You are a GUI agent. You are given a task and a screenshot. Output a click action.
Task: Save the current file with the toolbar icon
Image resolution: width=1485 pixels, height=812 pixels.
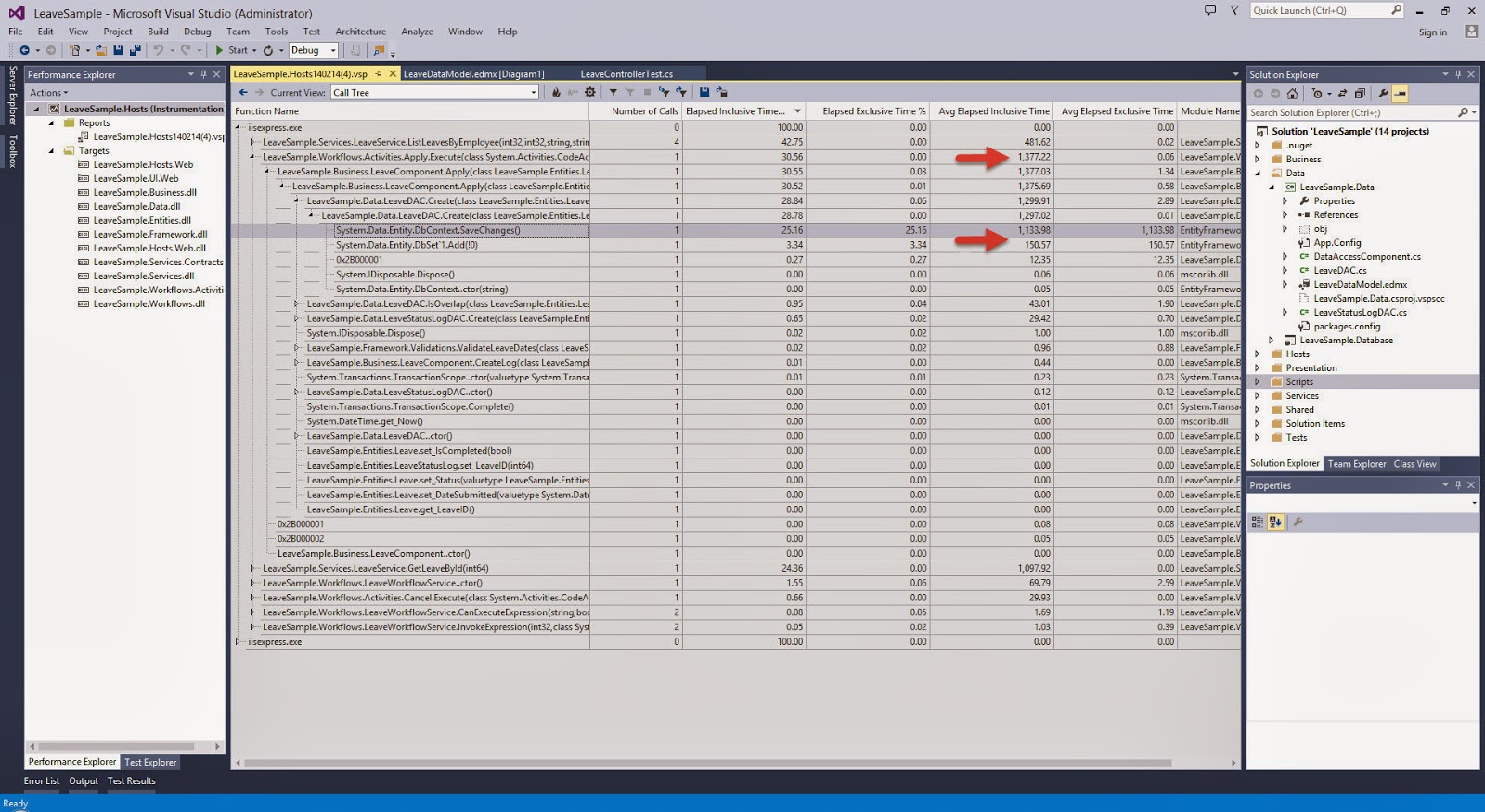tap(118, 50)
